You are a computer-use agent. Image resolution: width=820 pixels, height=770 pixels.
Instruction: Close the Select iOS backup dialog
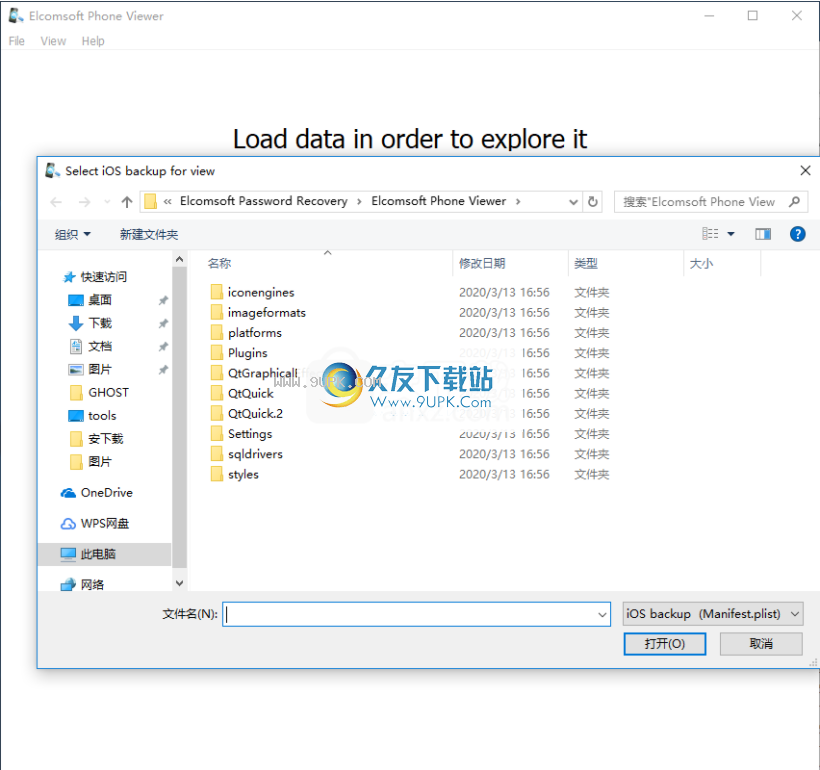pos(805,171)
